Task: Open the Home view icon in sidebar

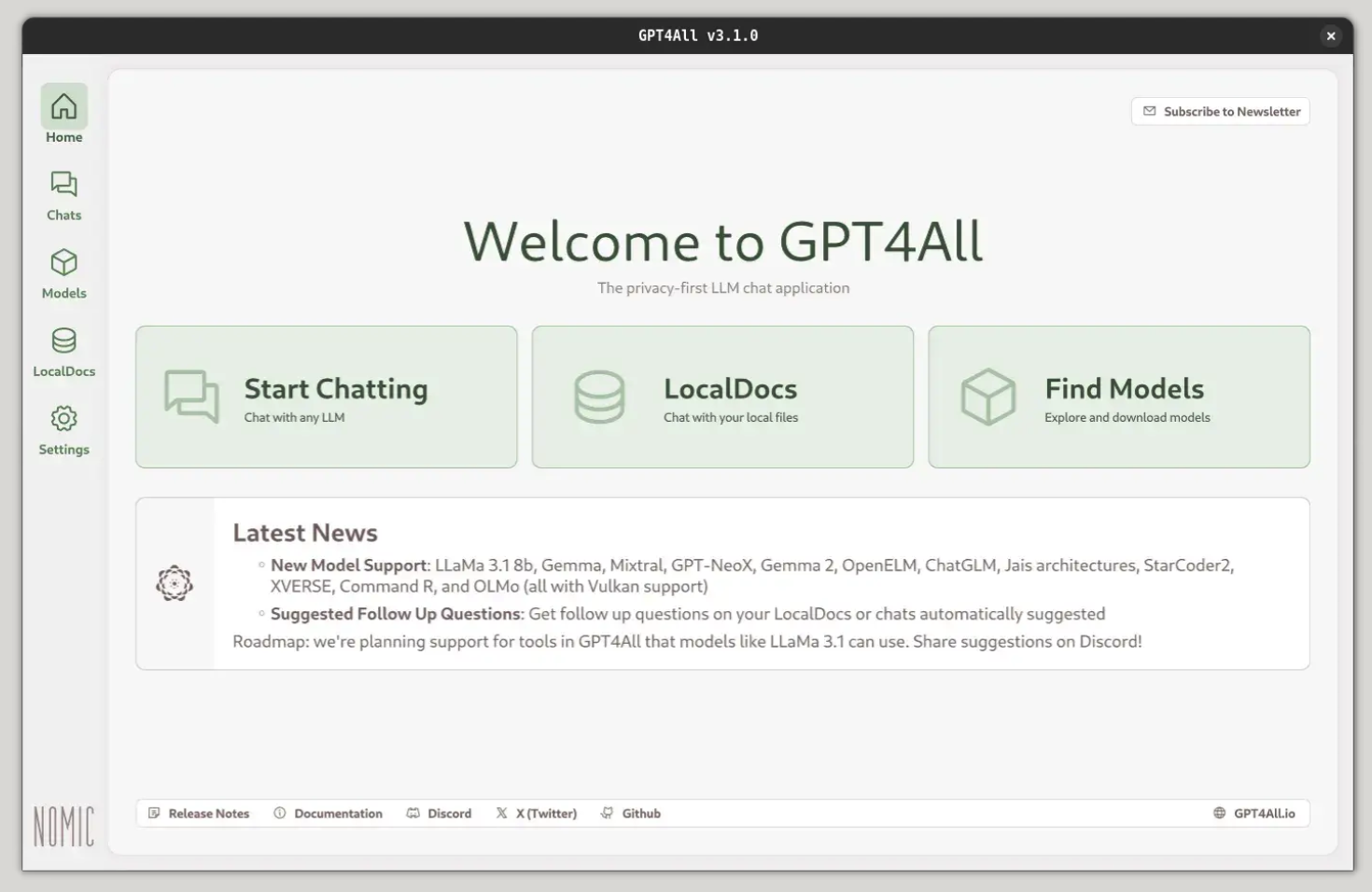Action: (63, 106)
